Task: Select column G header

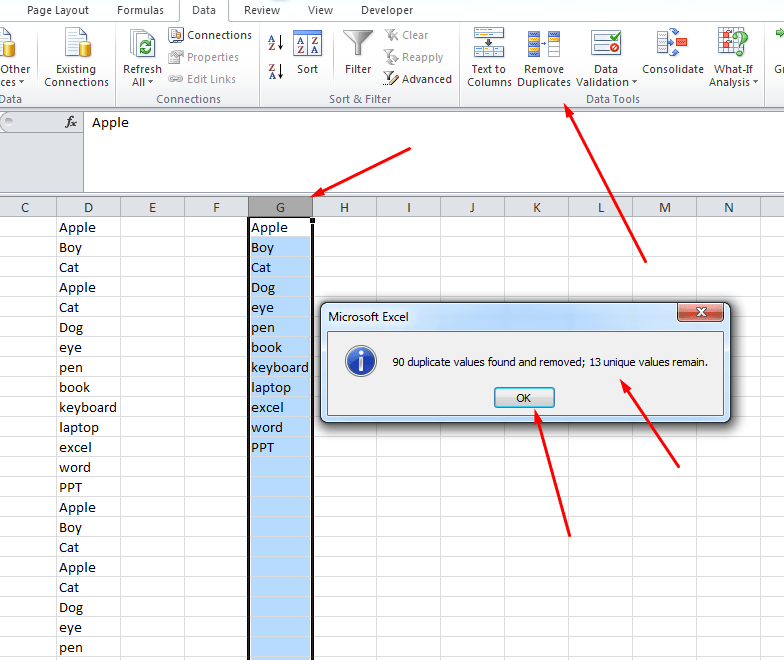Action: (280, 207)
